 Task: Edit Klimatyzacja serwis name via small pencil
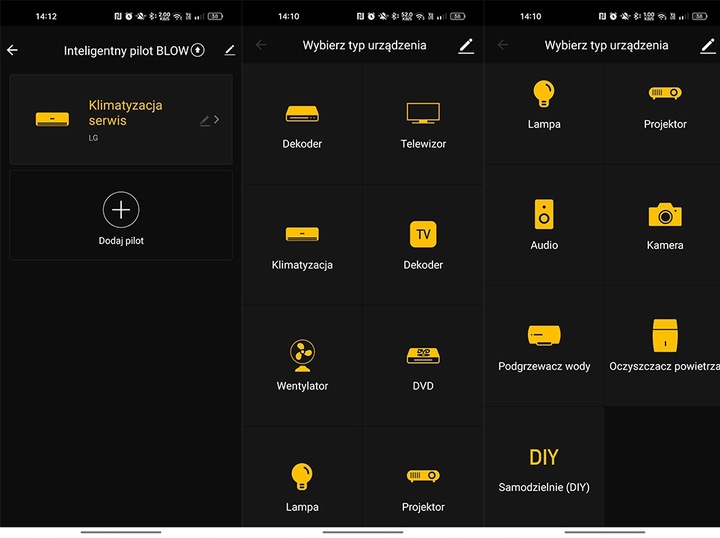204,120
